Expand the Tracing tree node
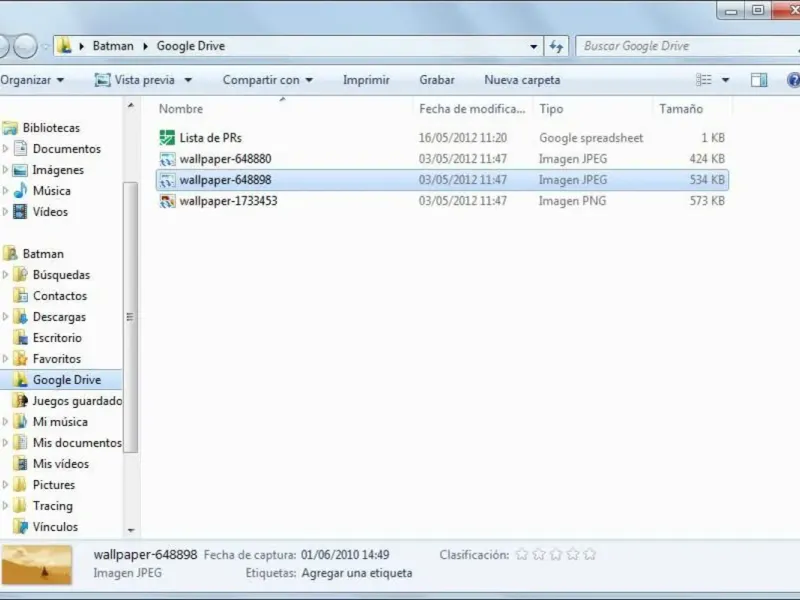The width and height of the screenshot is (800, 600). coord(6,505)
